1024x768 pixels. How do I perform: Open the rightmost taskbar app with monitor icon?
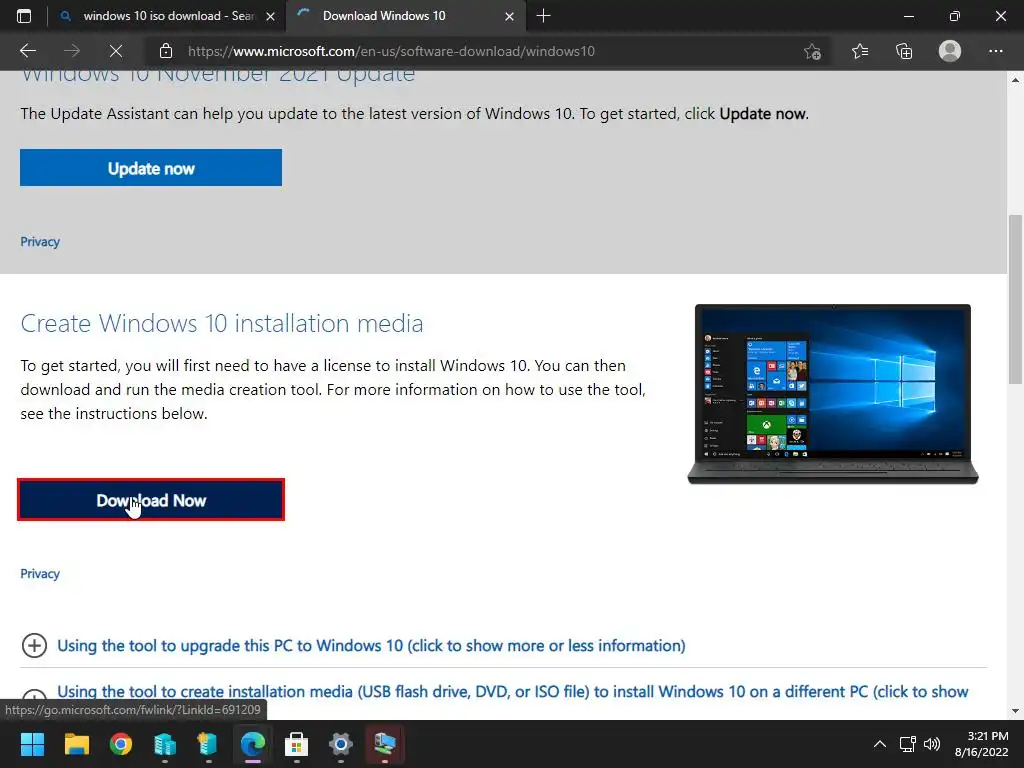pos(385,744)
